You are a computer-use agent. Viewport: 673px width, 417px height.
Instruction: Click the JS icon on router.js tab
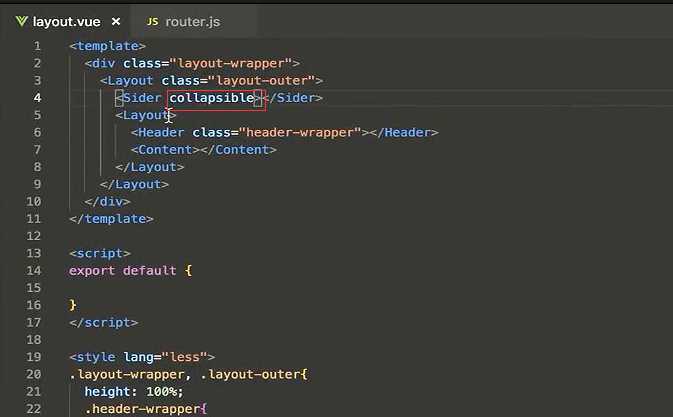click(x=152, y=21)
